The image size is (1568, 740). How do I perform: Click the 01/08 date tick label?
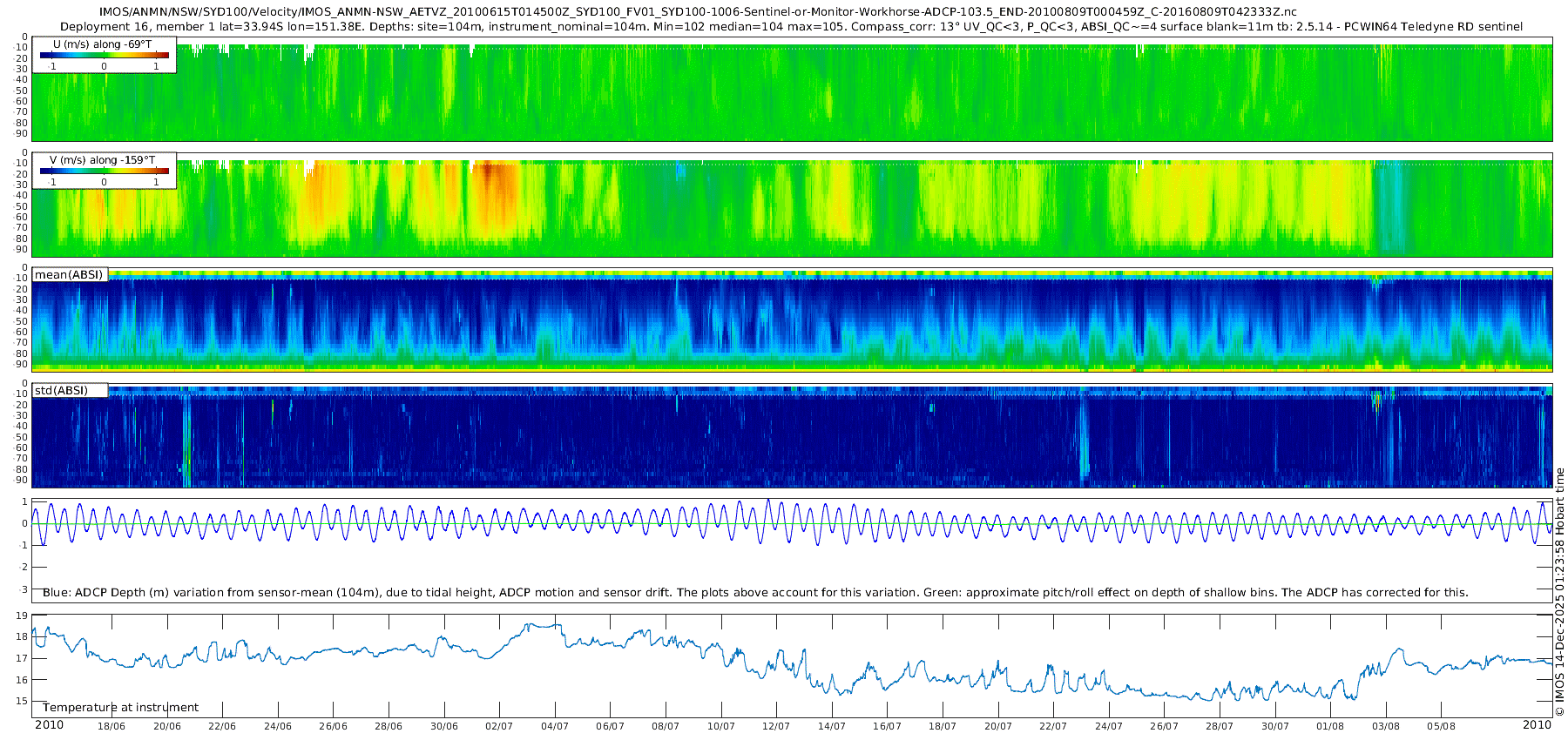tap(1330, 726)
